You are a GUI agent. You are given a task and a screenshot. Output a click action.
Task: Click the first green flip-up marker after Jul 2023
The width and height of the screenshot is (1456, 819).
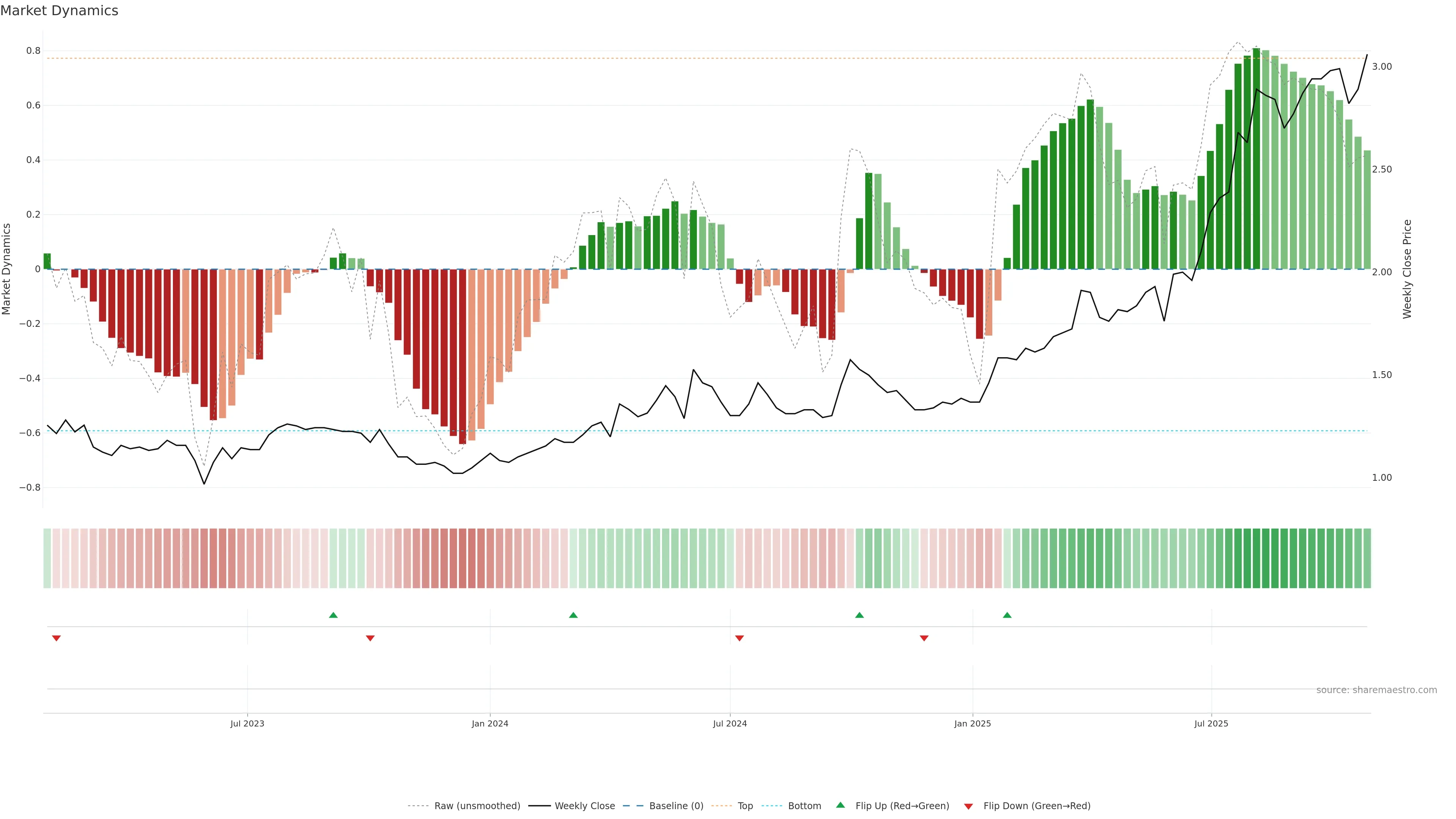click(x=334, y=615)
